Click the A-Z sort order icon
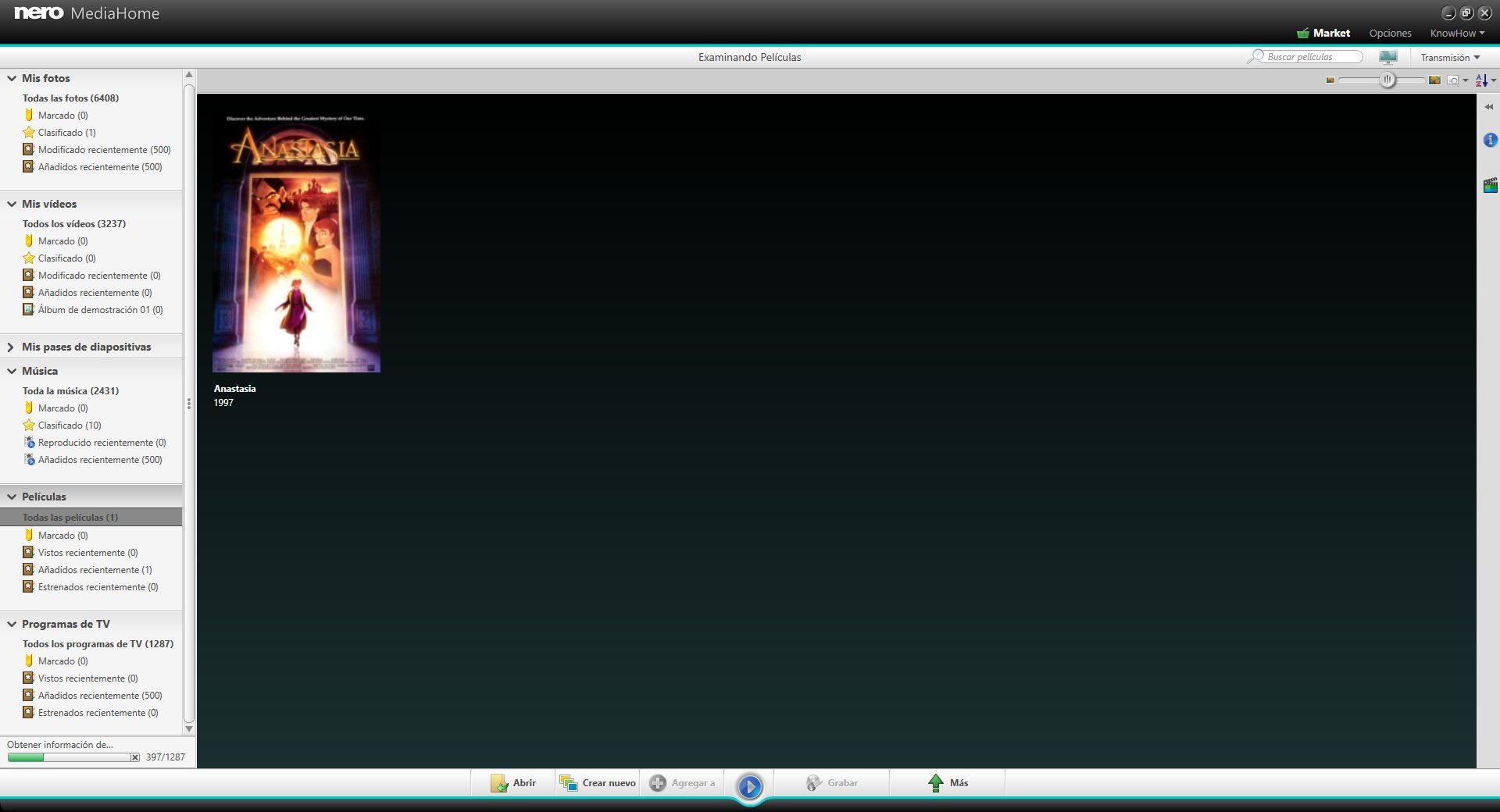Screen dimensions: 1500x812 (x=1480, y=80)
